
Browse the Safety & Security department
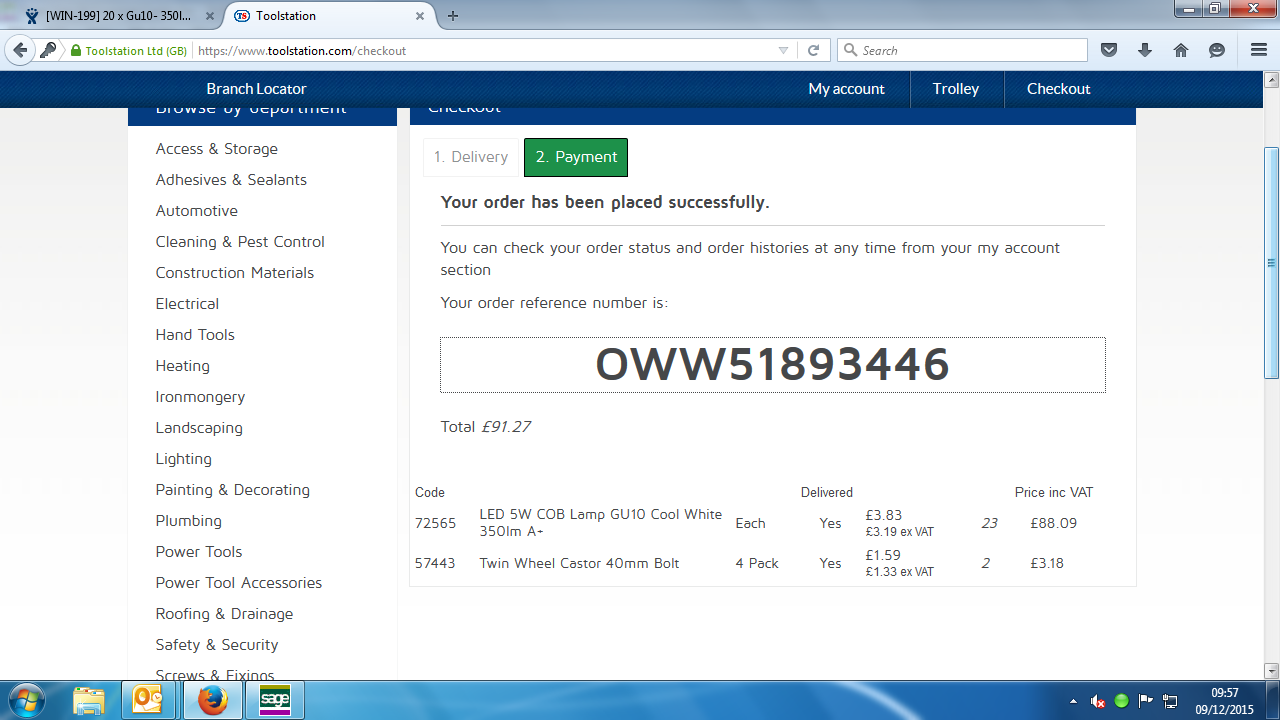pos(217,645)
